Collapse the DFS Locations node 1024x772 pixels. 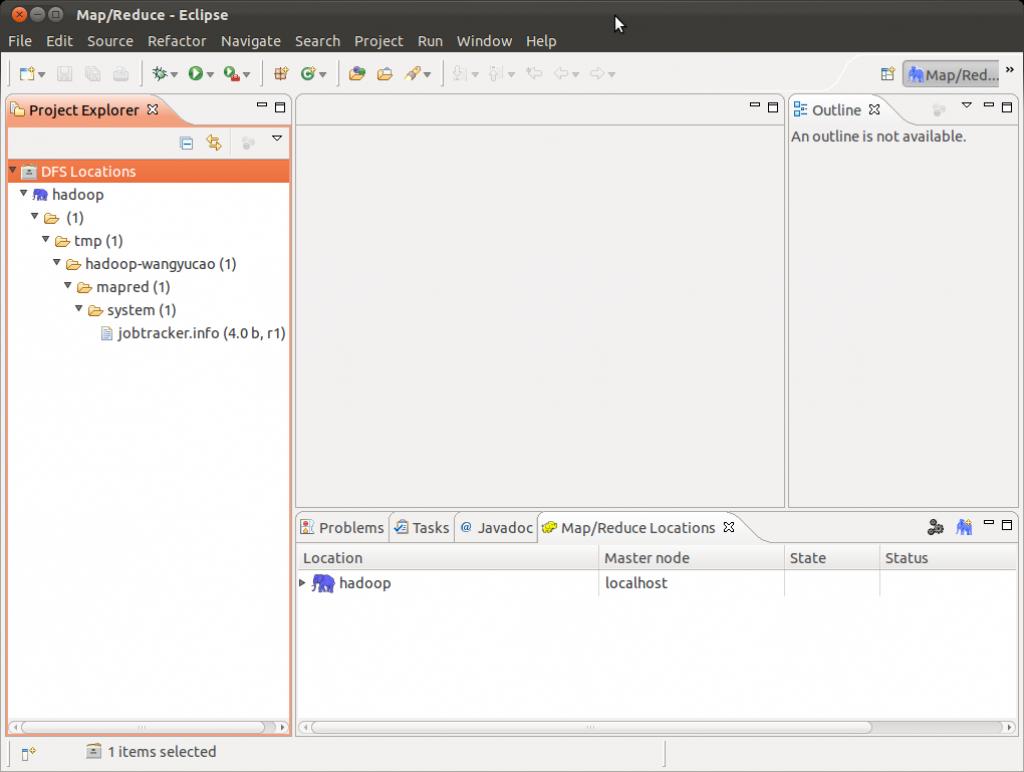coord(12,170)
